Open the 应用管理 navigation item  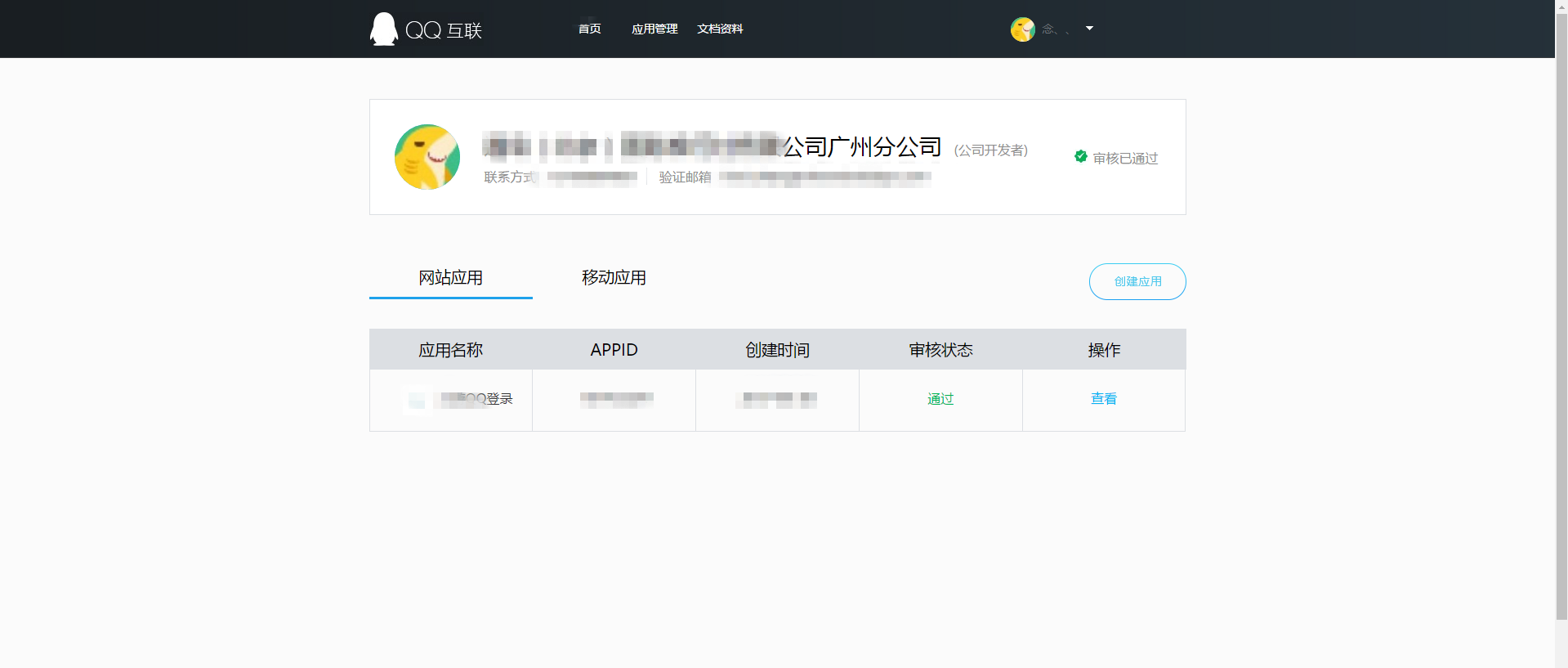pos(654,29)
